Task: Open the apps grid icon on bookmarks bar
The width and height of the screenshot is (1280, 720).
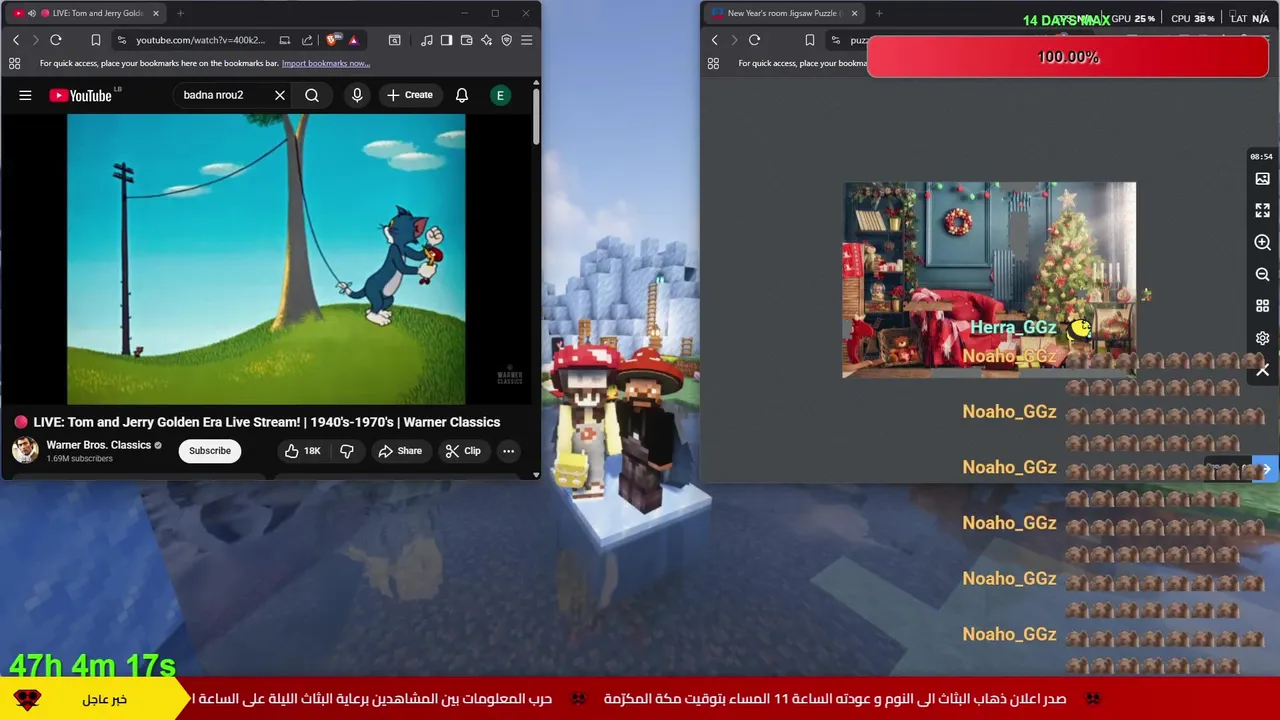Action: click(14, 63)
